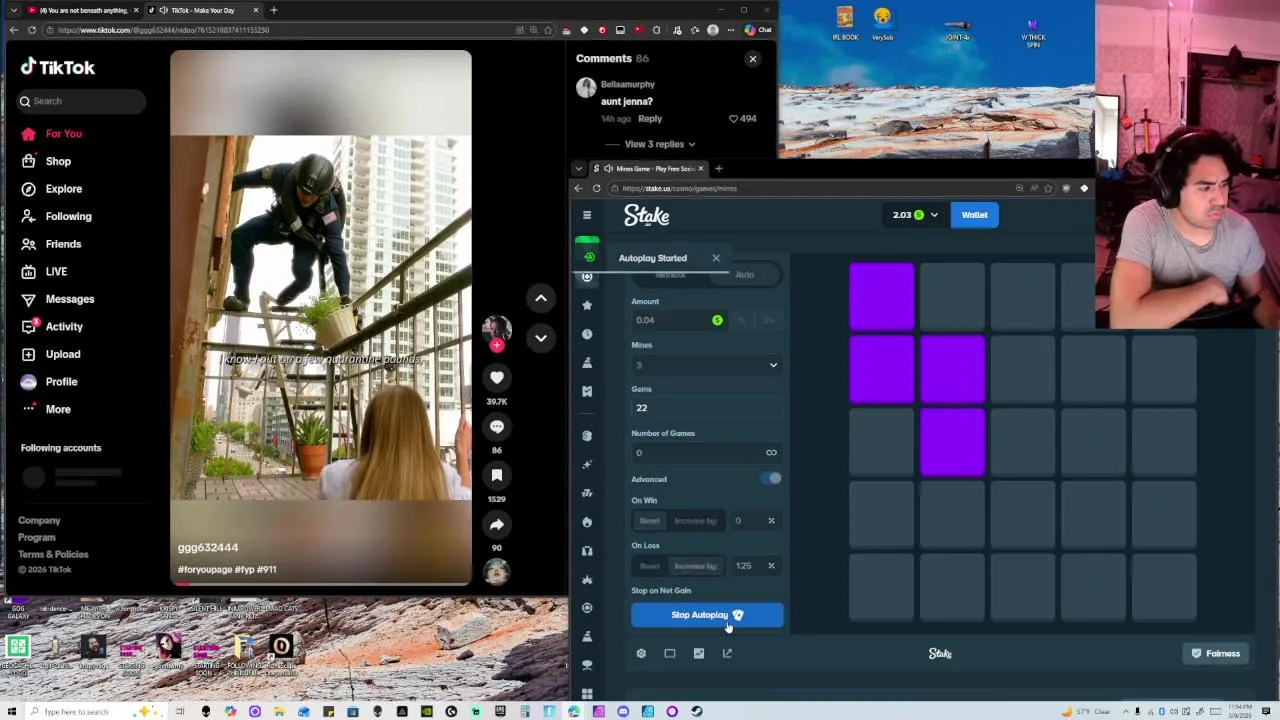The image size is (1280, 720).
Task: Open the sound disc avatar under share
Action: pos(497,570)
